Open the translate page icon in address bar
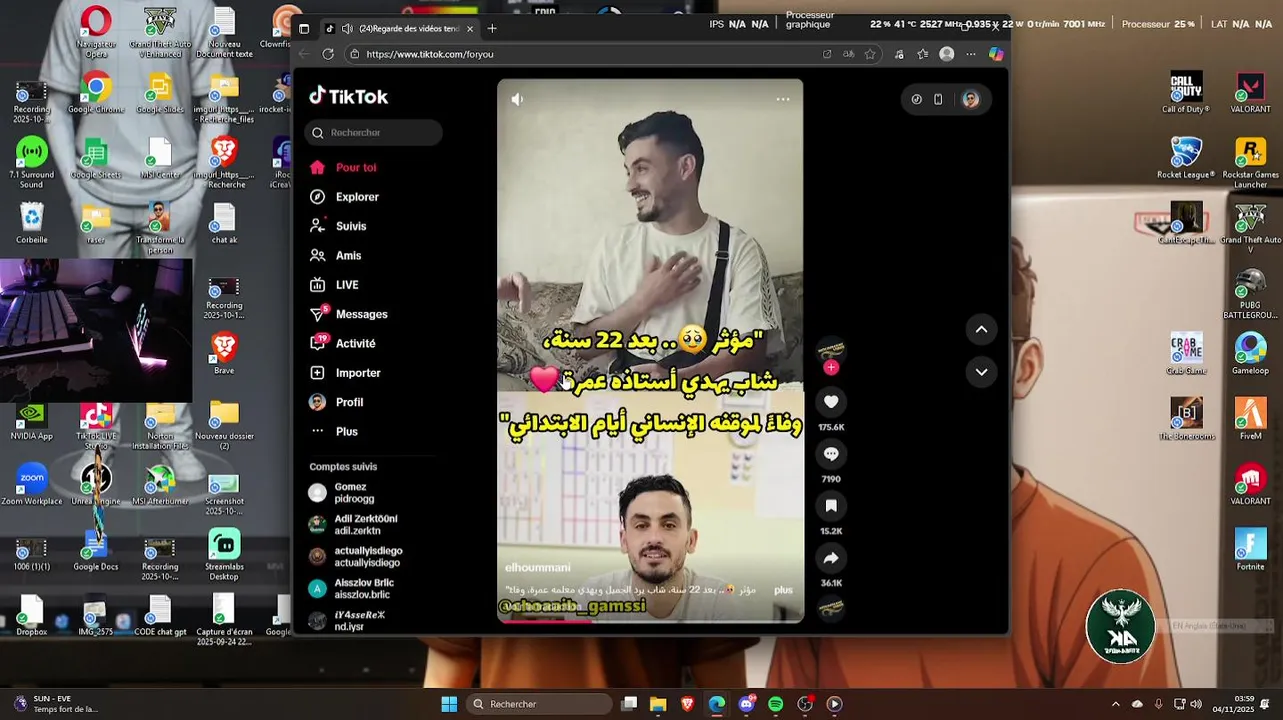The height and width of the screenshot is (720, 1283). point(848,54)
